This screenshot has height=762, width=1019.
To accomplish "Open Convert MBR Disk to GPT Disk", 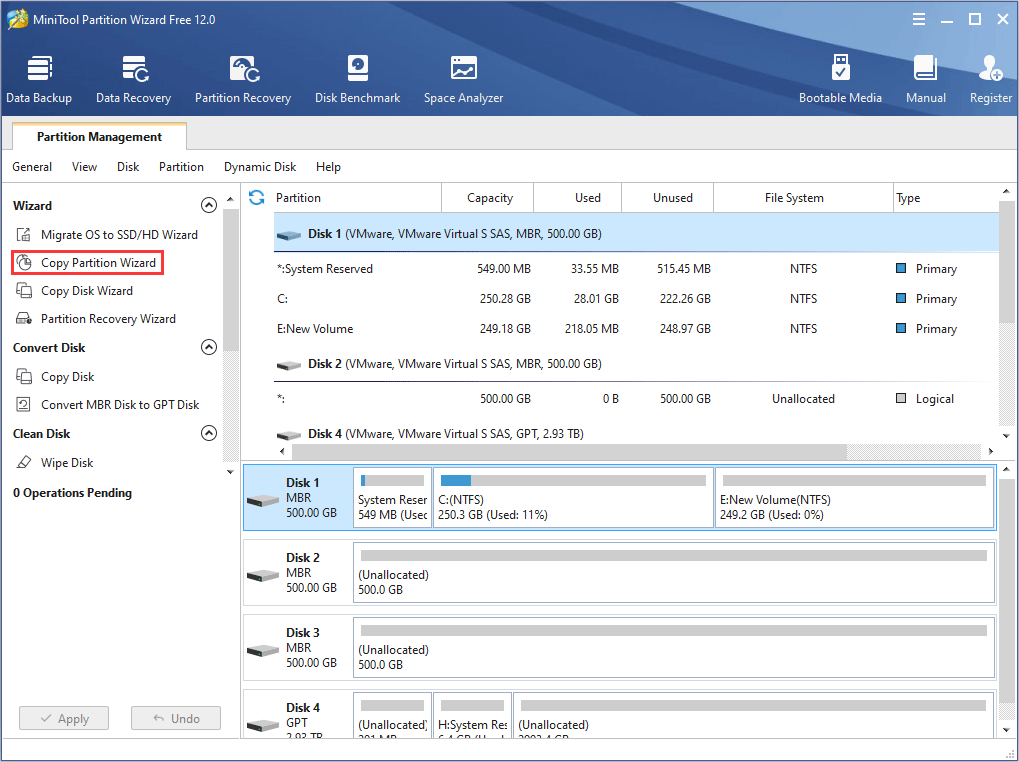I will coord(120,405).
